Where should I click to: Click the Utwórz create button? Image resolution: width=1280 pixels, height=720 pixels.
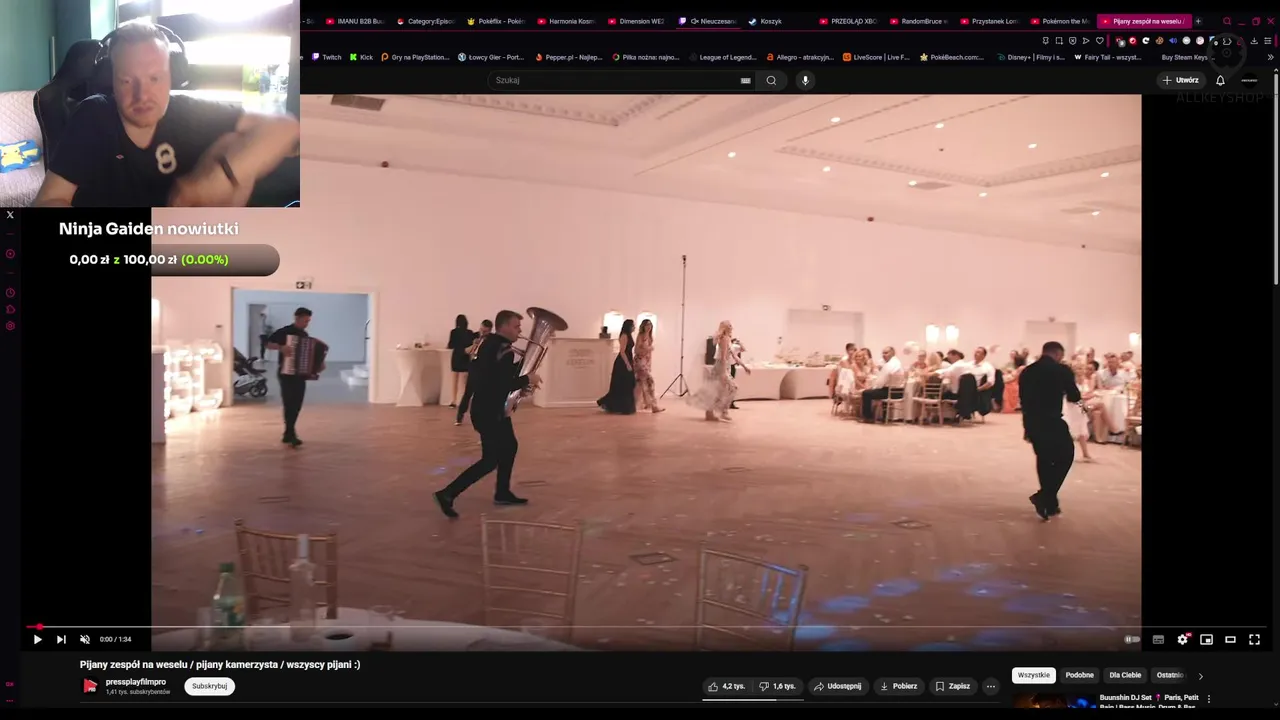[x=1181, y=80]
